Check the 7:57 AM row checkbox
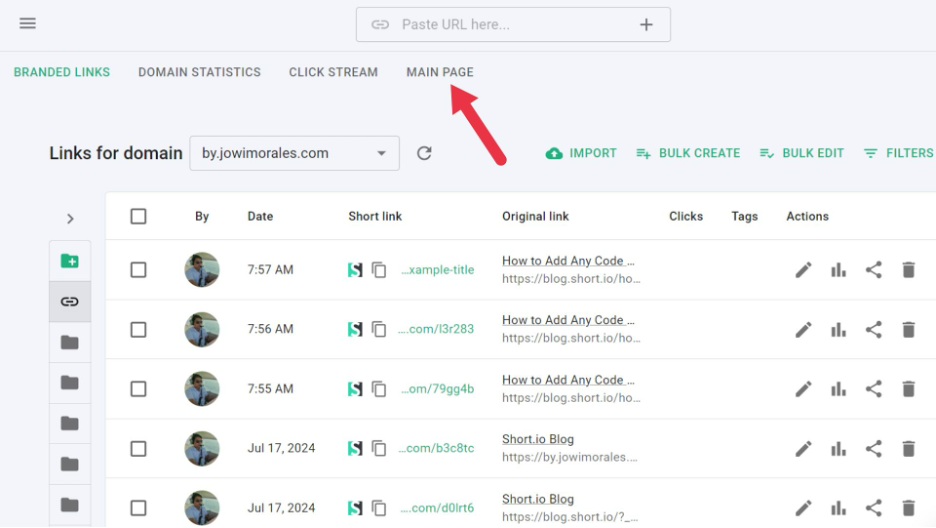Screen dimensions: 936x528 click(138, 270)
